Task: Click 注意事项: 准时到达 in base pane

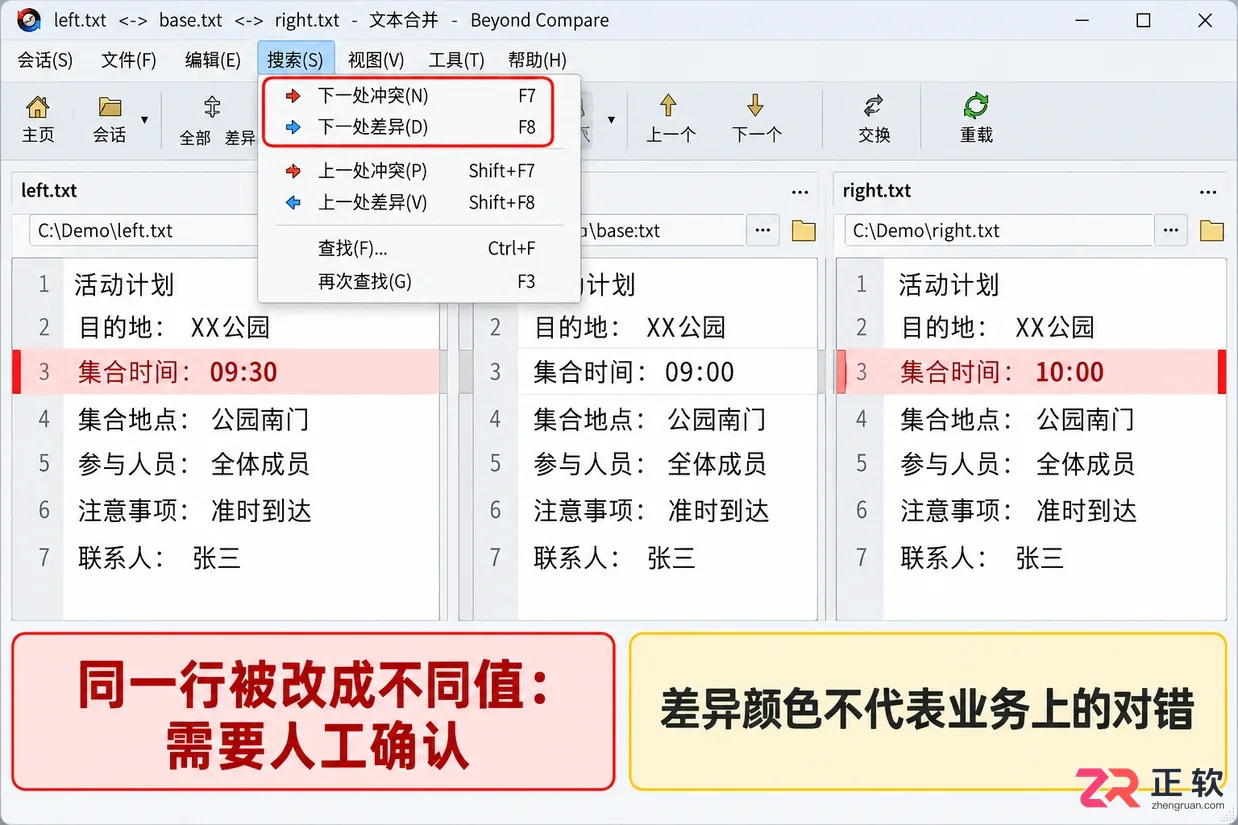Action: (x=651, y=511)
